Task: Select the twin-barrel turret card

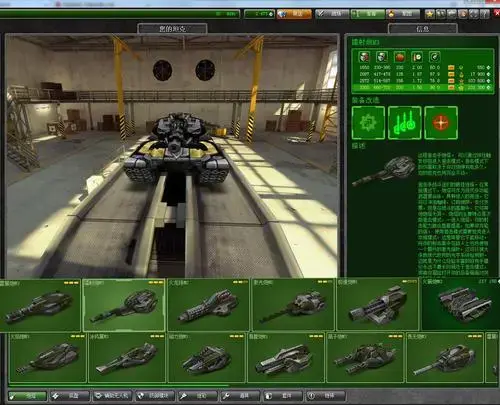Action: click(x=365, y=358)
